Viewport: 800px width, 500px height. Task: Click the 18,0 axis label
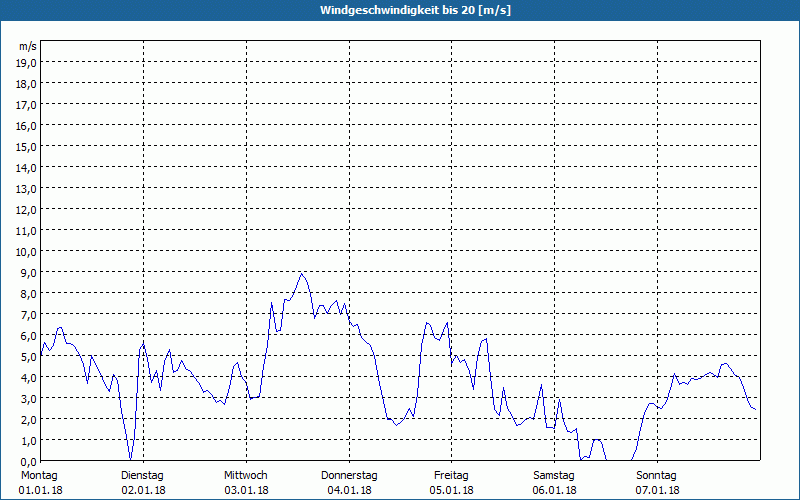click(x=26, y=84)
